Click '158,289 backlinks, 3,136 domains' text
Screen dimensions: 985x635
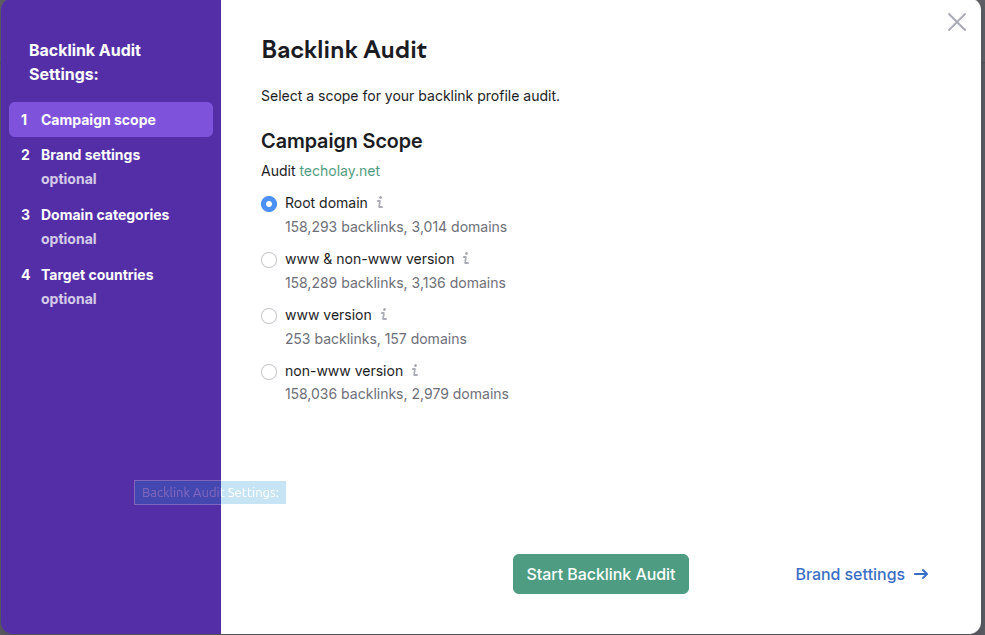395,283
